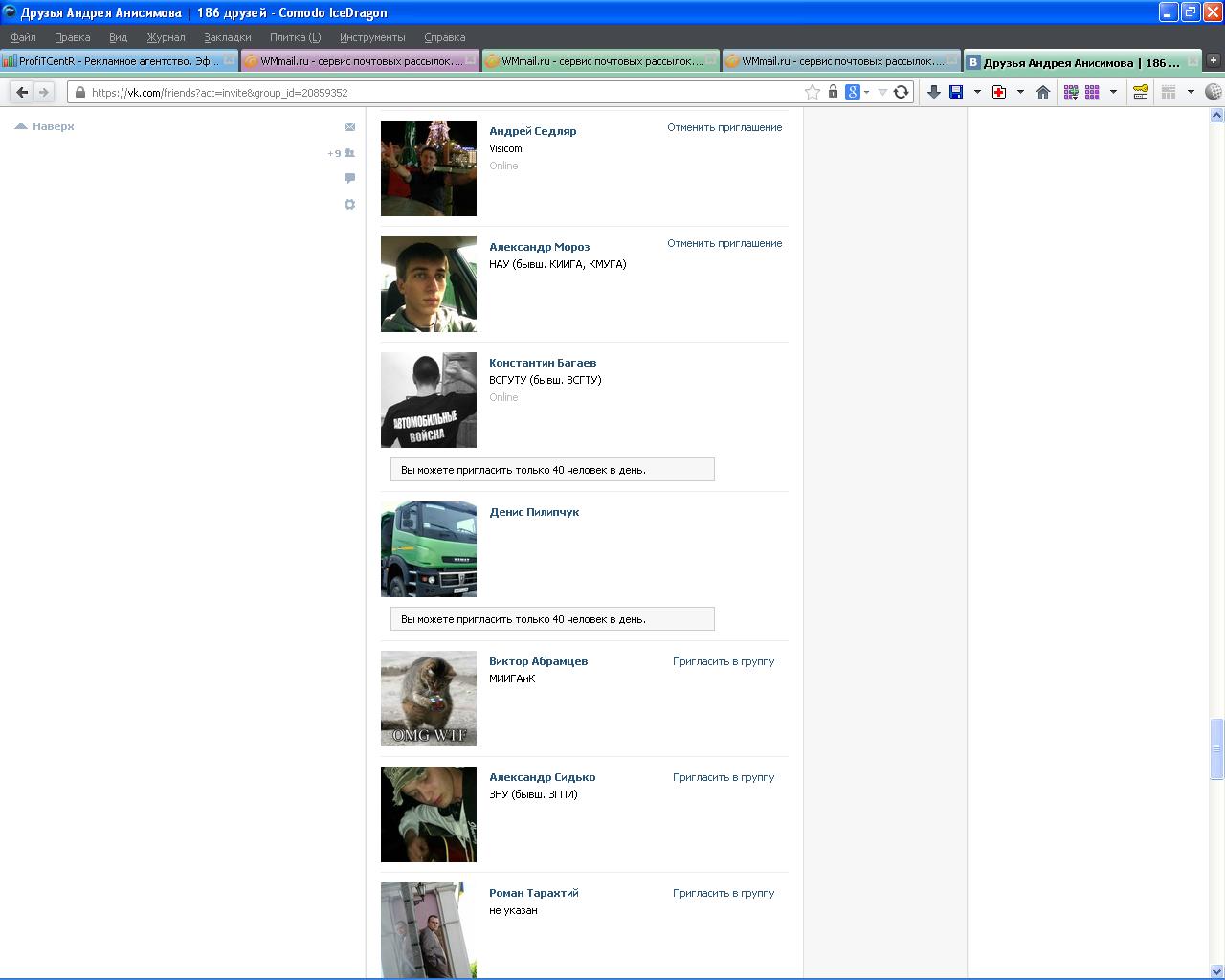Close the ProfiTCentR tab
This screenshot has height=980, width=1225.
(229, 60)
